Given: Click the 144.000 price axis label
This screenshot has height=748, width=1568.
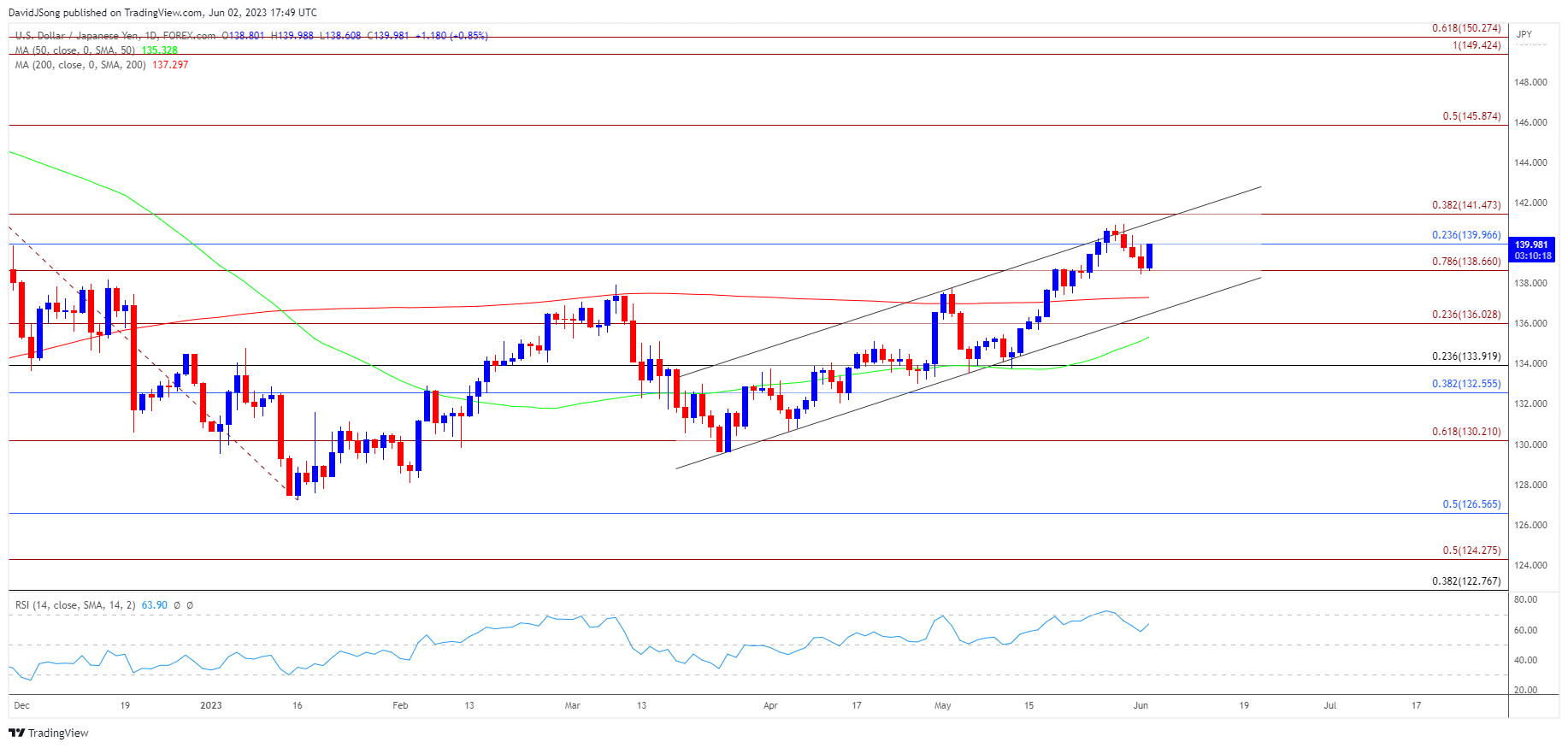Looking at the screenshot, I should pos(1530,162).
